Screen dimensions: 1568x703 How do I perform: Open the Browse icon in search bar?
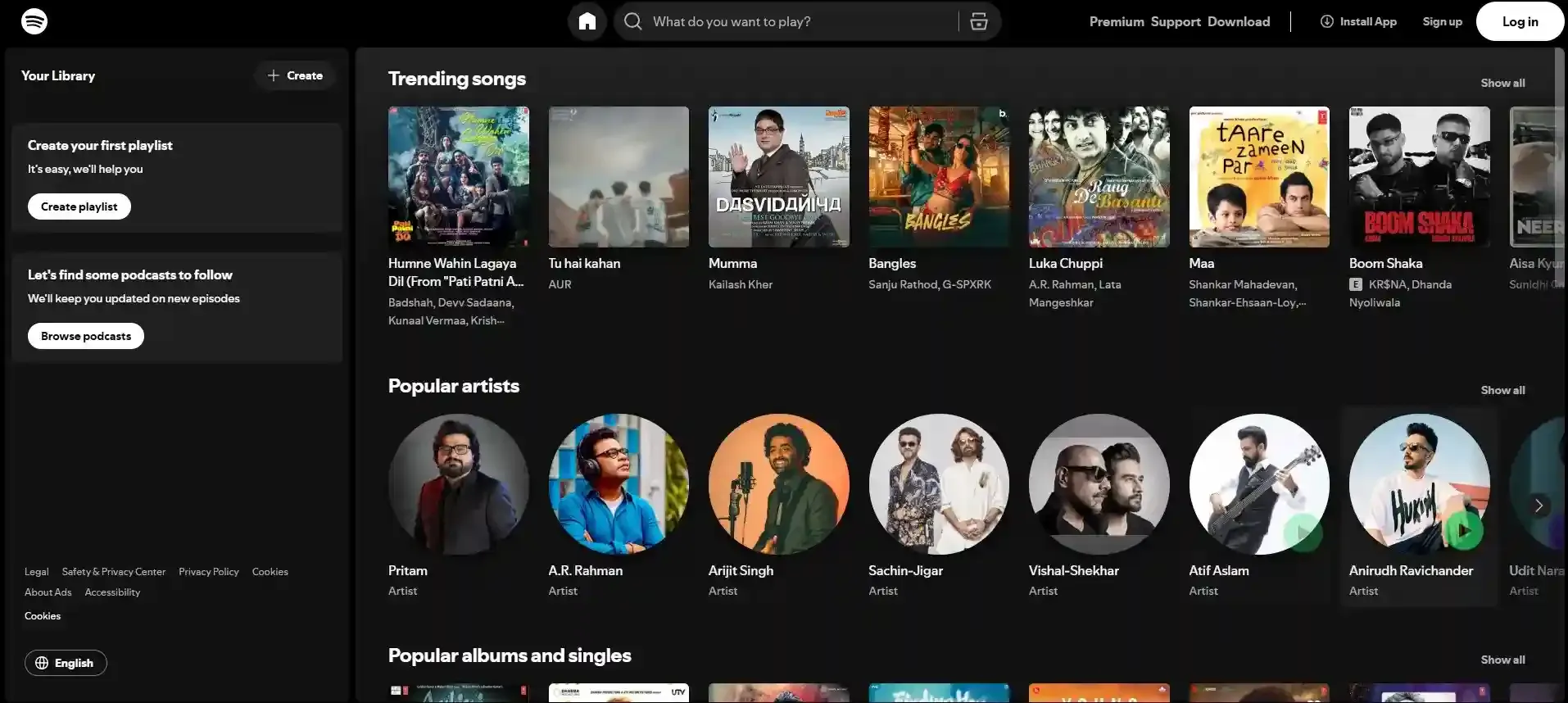(x=979, y=21)
